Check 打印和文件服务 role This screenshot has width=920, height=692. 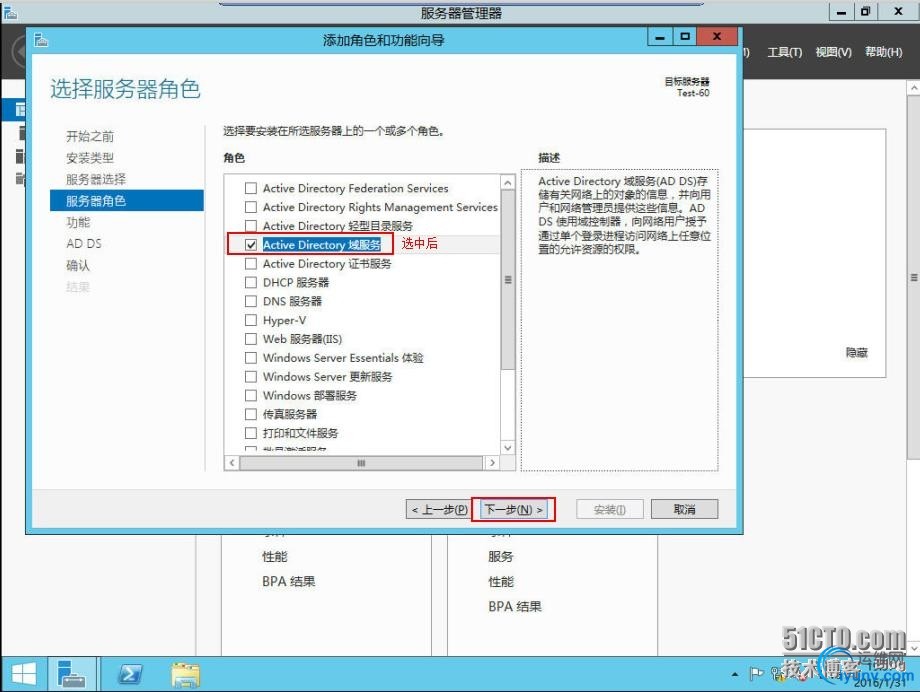tap(251, 433)
